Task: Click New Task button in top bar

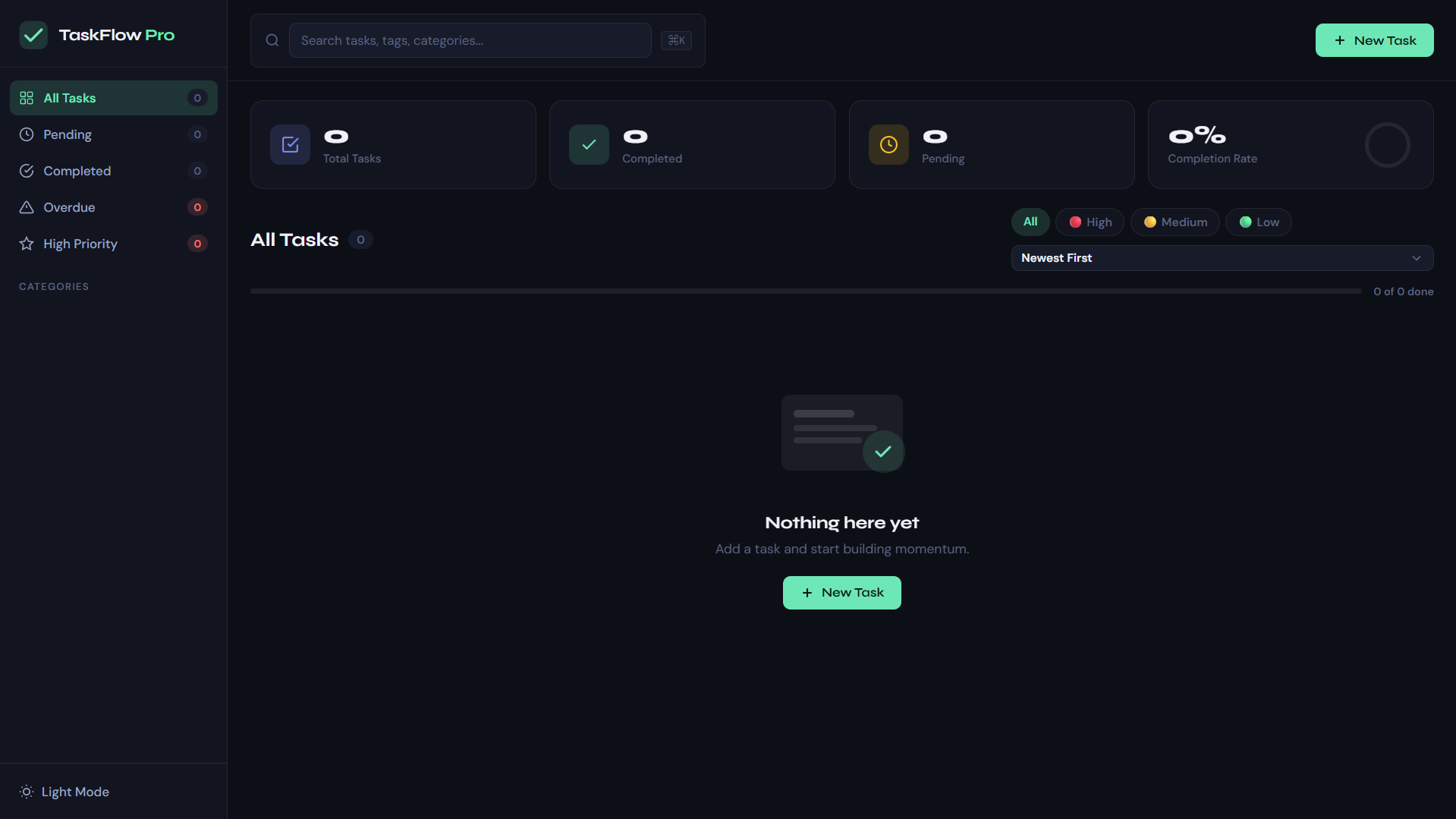Action: pos(1374,40)
